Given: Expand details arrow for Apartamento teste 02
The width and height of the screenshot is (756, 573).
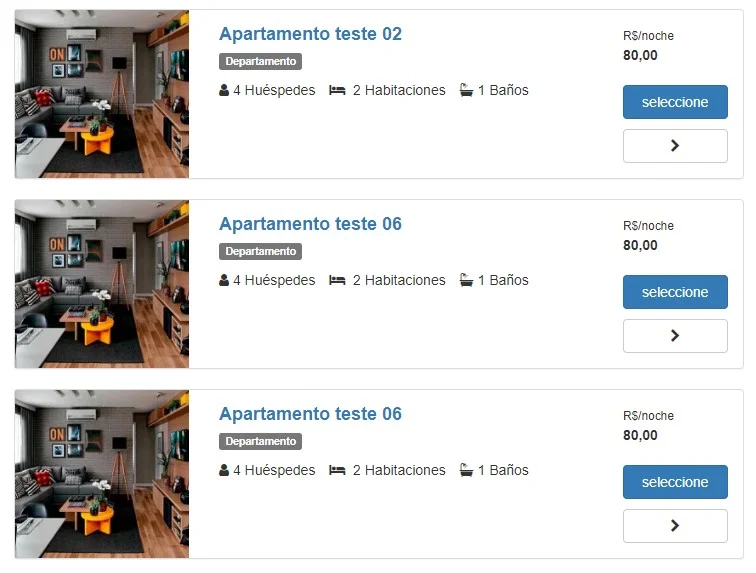Looking at the screenshot, I should click(675, 146).
